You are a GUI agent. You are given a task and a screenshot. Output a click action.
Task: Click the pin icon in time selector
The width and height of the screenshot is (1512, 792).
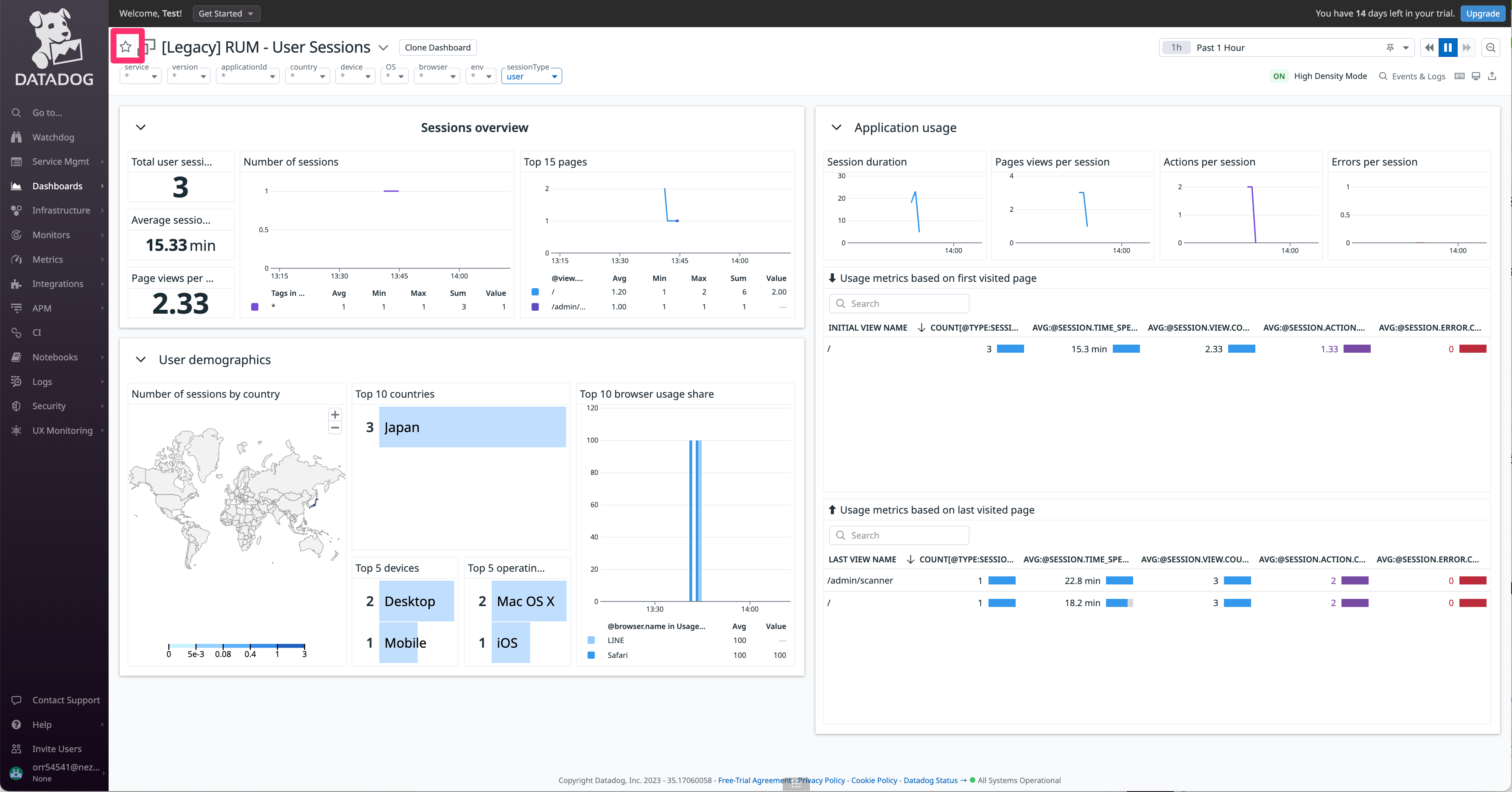point(1390,48)
